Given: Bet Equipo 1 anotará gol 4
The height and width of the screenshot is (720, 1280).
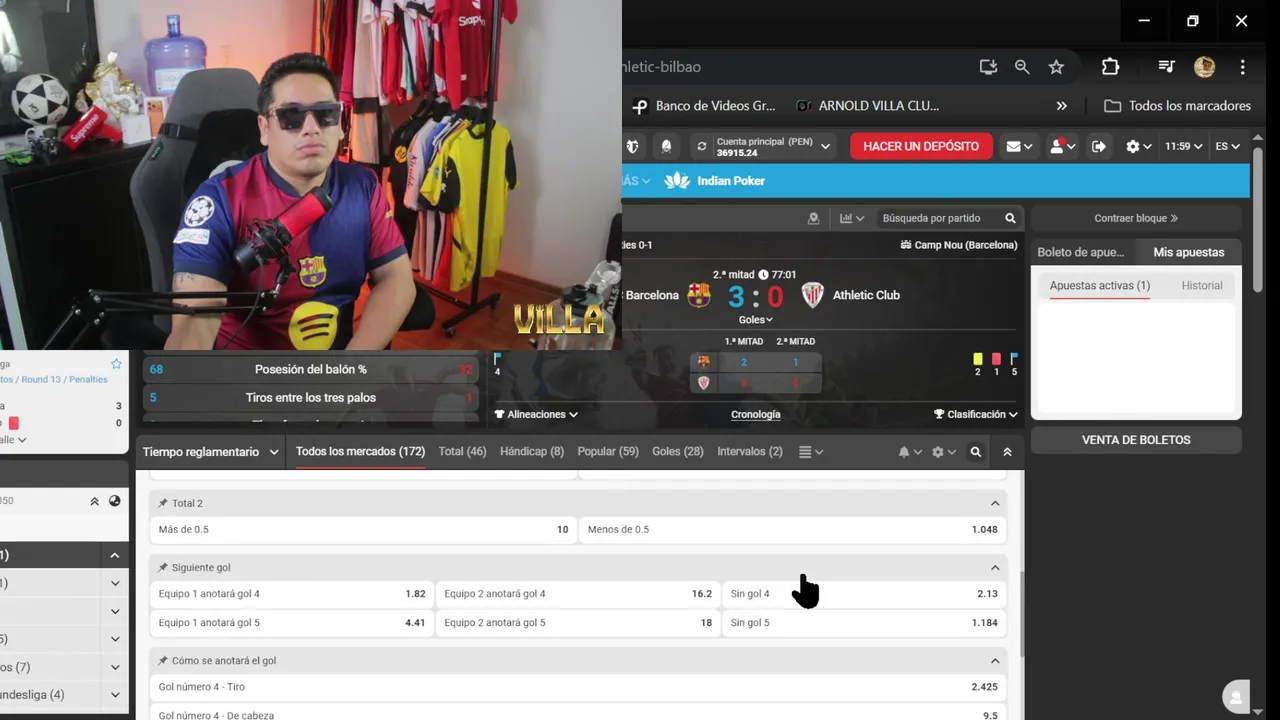Looking at the screenshot, I should coord(291,594).
